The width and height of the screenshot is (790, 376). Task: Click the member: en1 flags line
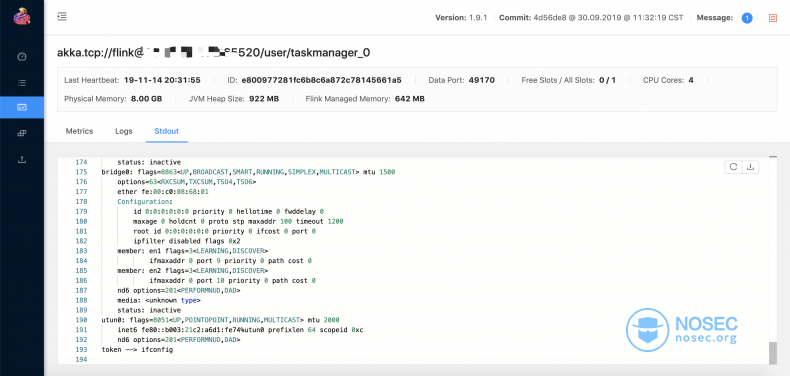(192, 251)
